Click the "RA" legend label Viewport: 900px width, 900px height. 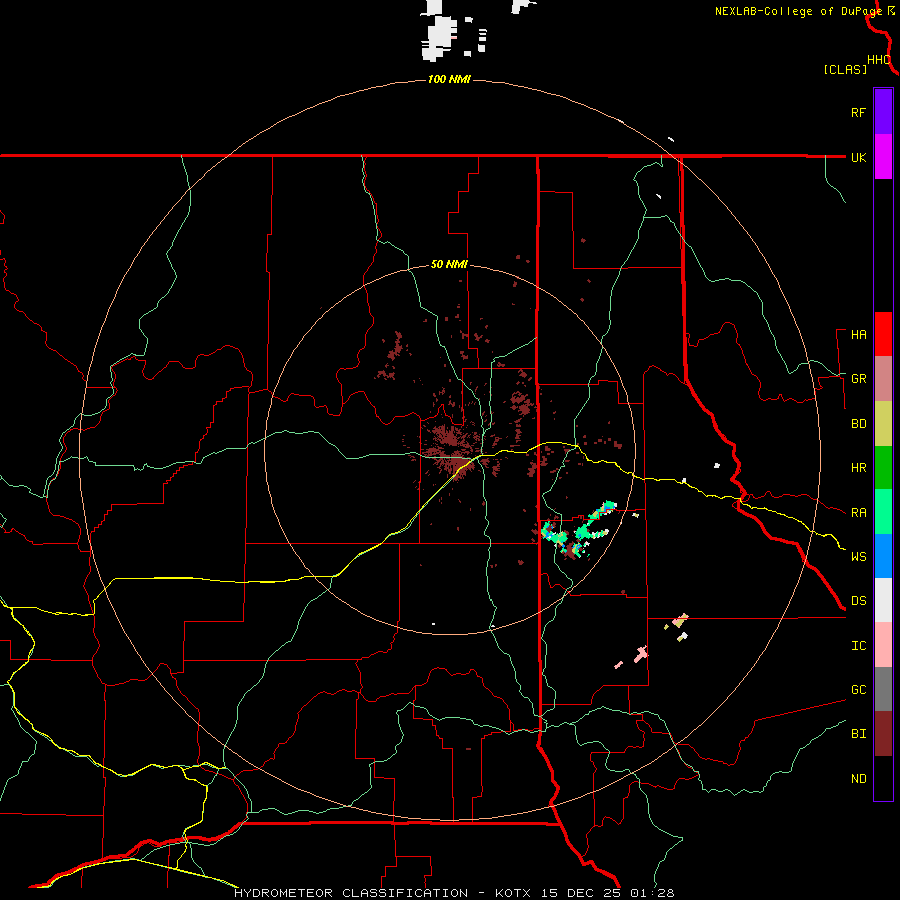858,513
